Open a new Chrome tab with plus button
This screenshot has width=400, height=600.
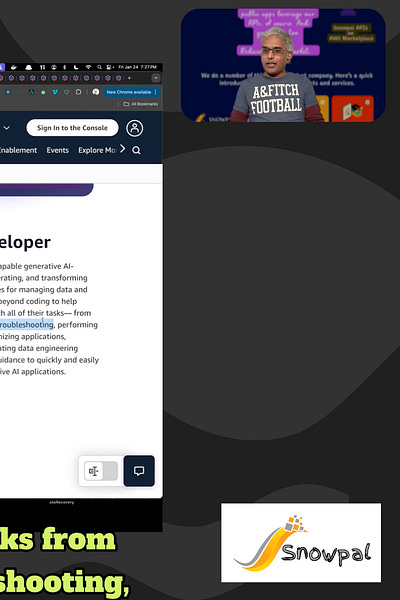129,78
